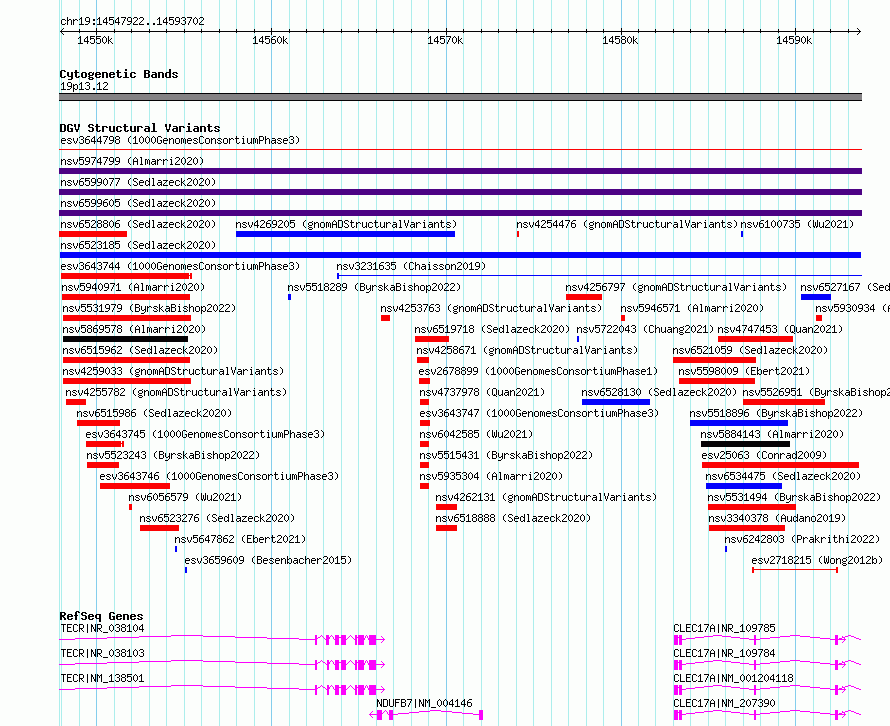Image resolution: width=890 pixels, height=726 pixels.
Task: Click nsv6519718 Sedlazeck2020 label
Action: [x=492, y=329]
